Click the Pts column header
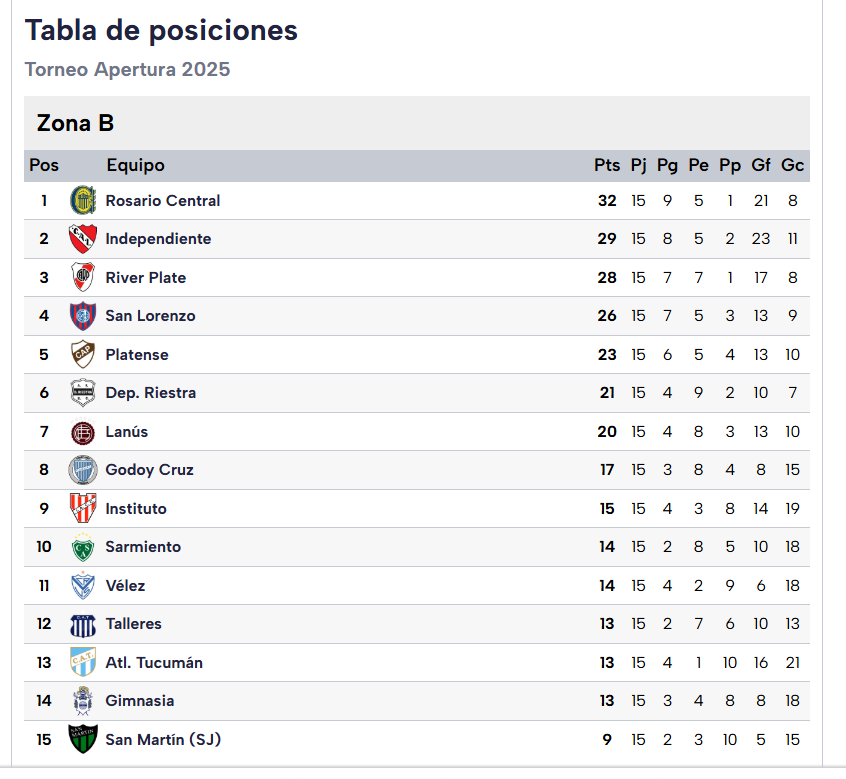Screen dimensions: 846x779 coord(607,165)
